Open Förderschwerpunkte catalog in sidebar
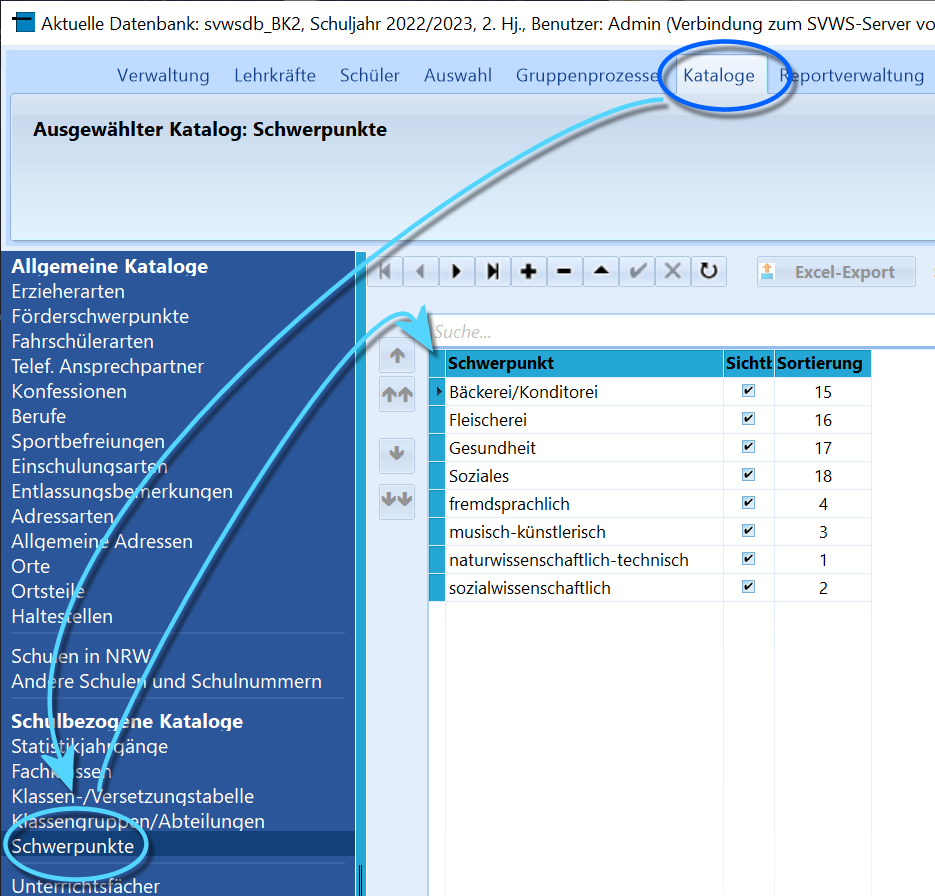 pos(100,317)
